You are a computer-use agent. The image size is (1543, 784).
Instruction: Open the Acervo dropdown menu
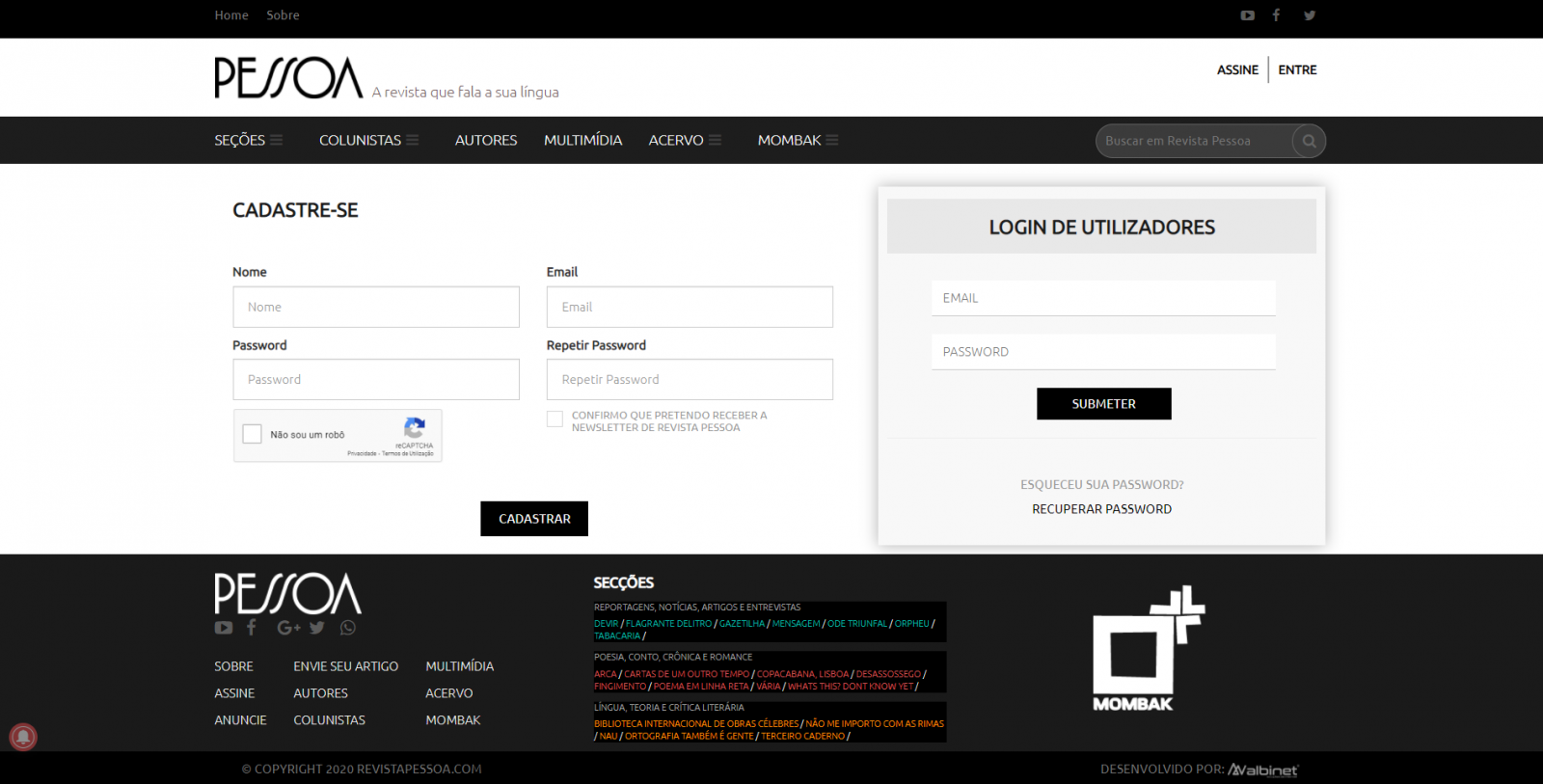click(684, 141)
